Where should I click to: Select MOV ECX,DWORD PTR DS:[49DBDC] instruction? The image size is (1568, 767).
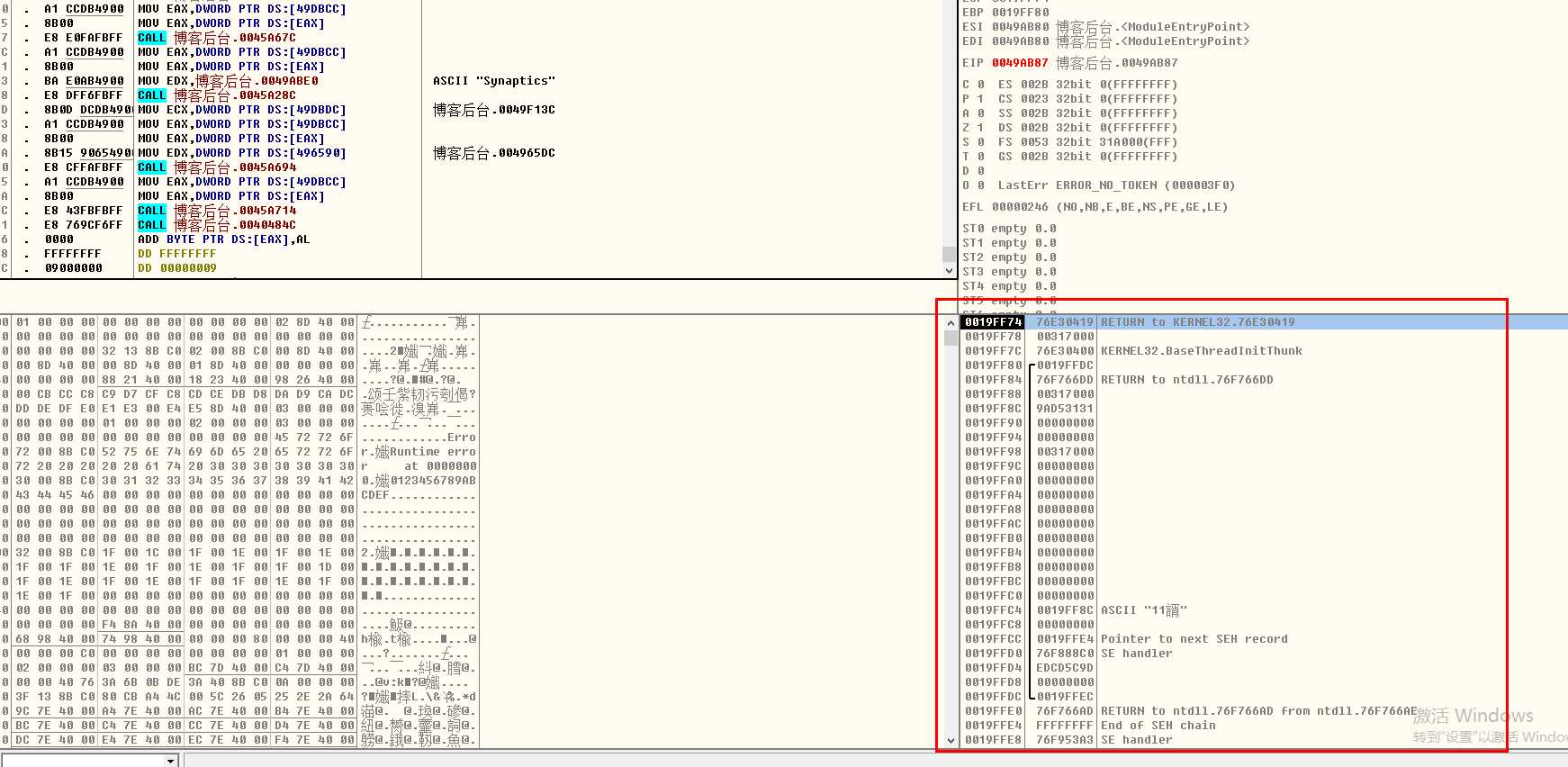242,110
